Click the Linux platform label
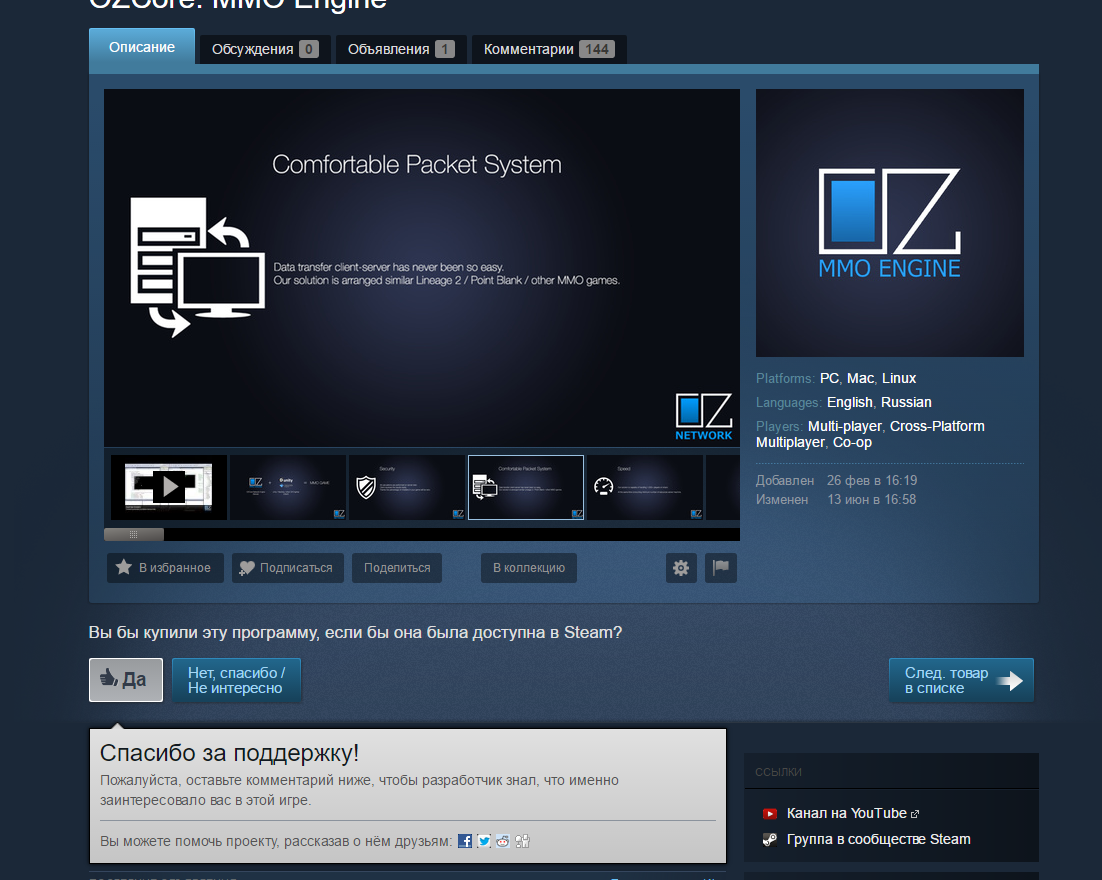 [x=899, y=378]
